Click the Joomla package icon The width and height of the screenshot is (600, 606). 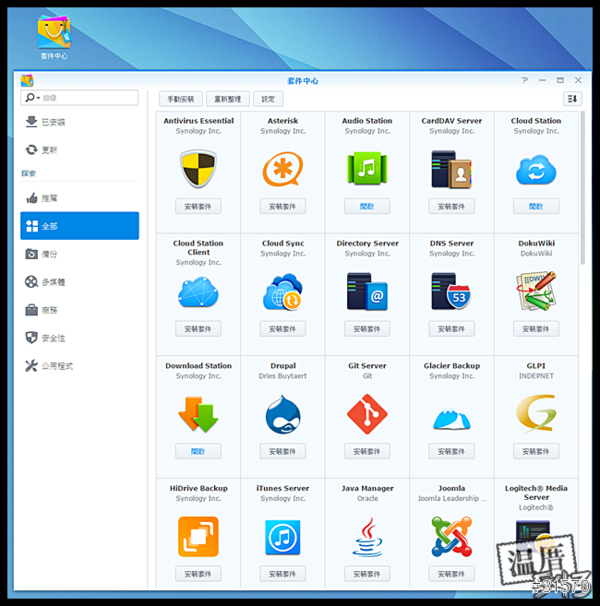pyautogui.click(x=452, y=537)
